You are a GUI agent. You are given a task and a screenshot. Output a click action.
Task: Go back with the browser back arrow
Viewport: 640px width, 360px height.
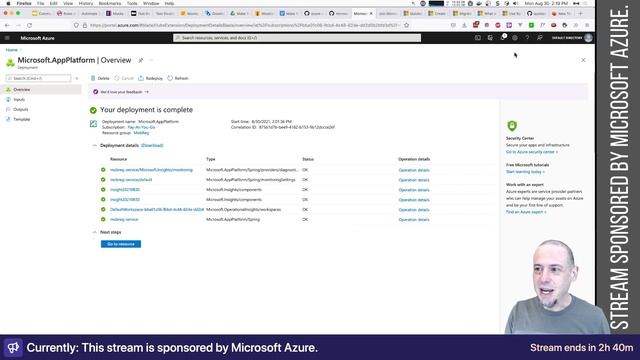pos(7,25)
